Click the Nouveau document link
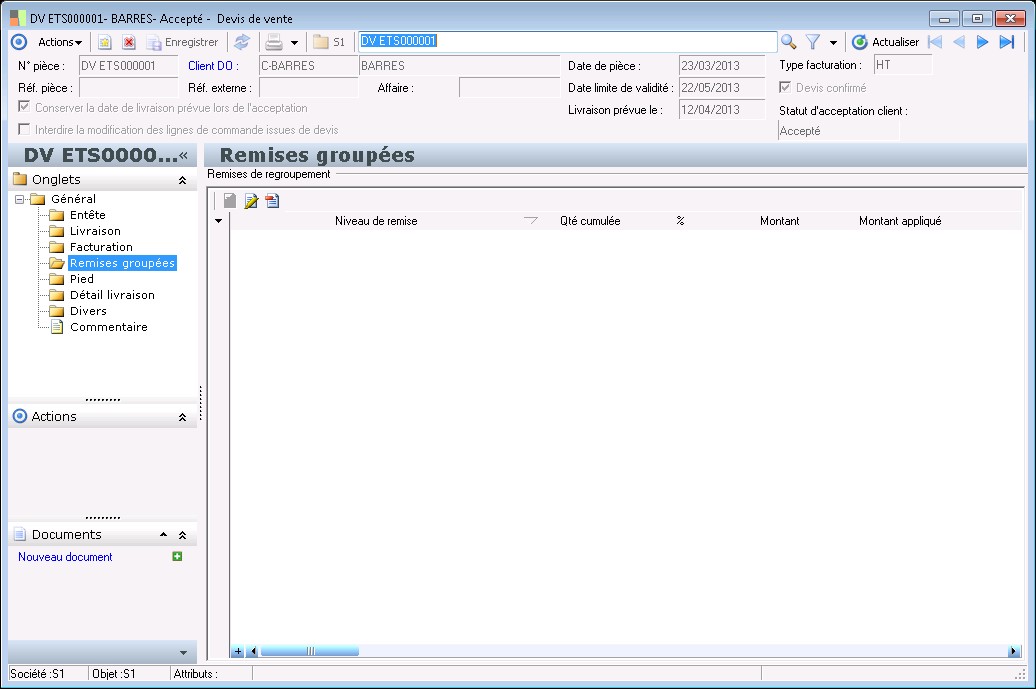1036x689 pixels. pyautogui.click(x=65, y=557)
